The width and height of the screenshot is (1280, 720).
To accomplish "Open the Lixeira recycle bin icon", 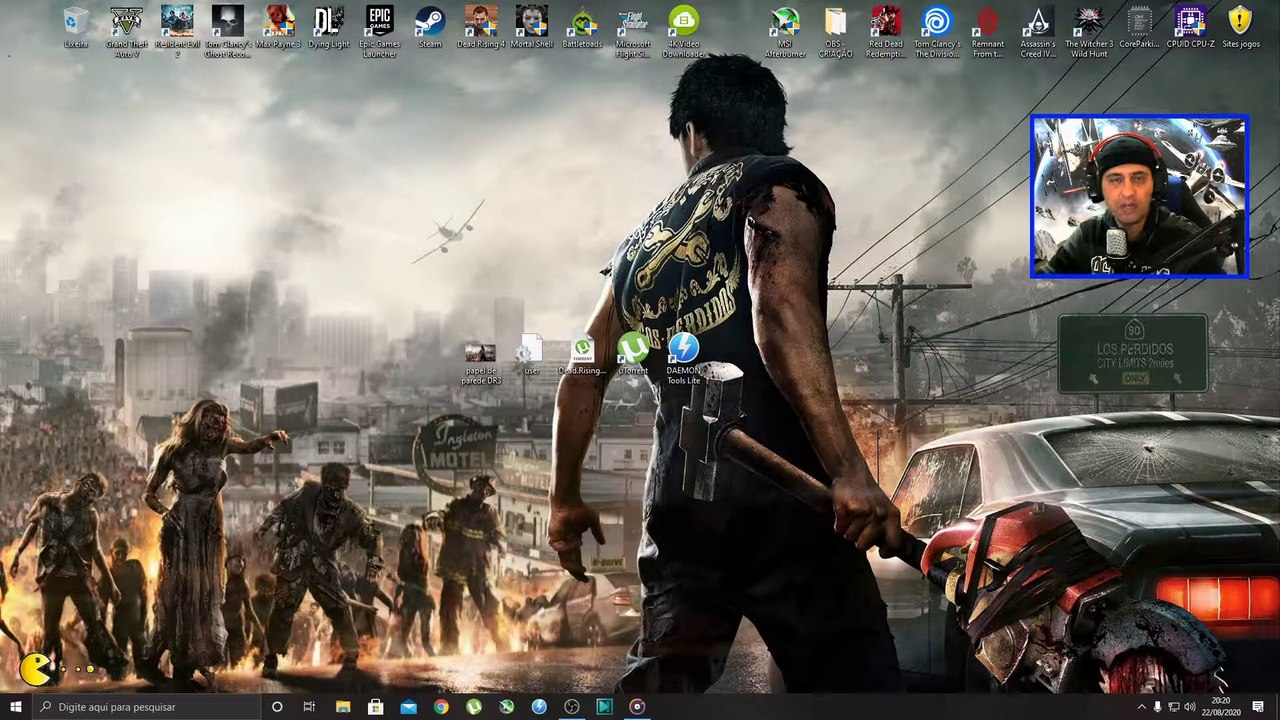I will (76, 29).
